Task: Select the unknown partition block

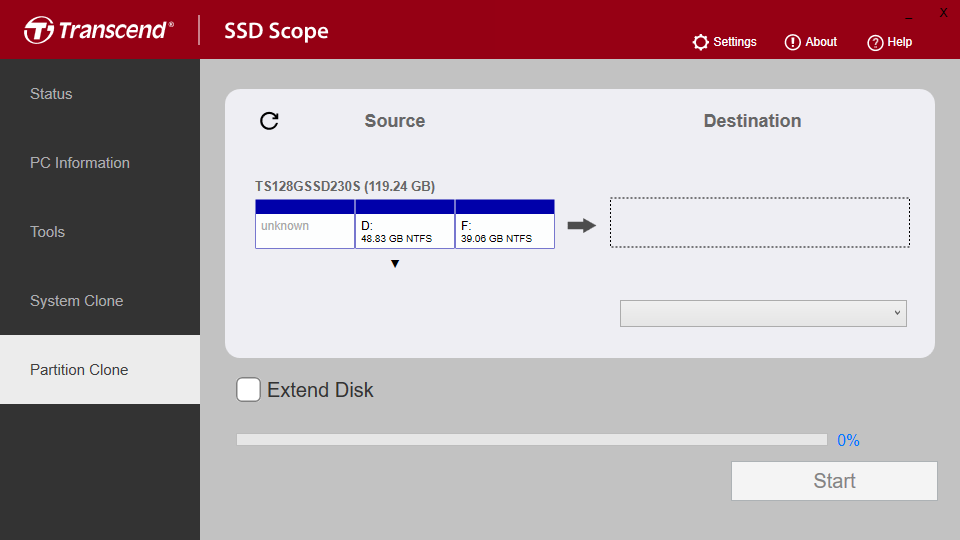Action: pos(305,224)
